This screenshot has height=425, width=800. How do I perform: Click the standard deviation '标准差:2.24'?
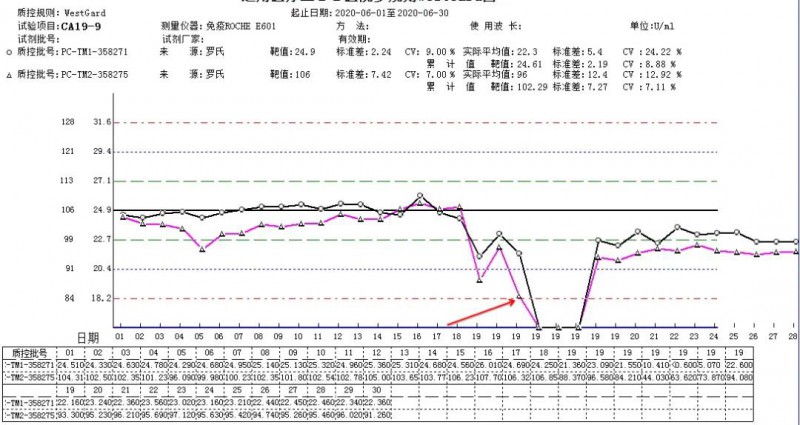pyautogui.click(x=363, y=52)
